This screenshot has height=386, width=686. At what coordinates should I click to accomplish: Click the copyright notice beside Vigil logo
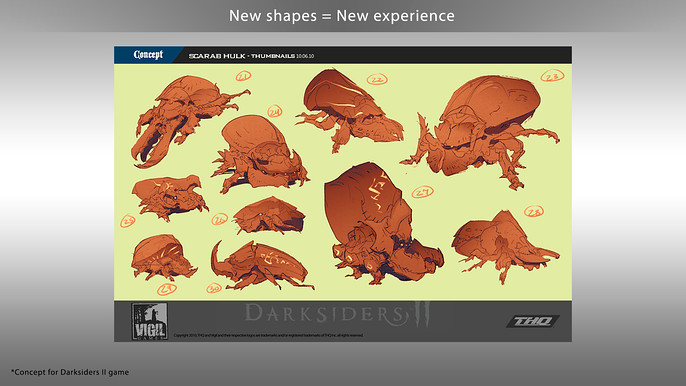268,336
